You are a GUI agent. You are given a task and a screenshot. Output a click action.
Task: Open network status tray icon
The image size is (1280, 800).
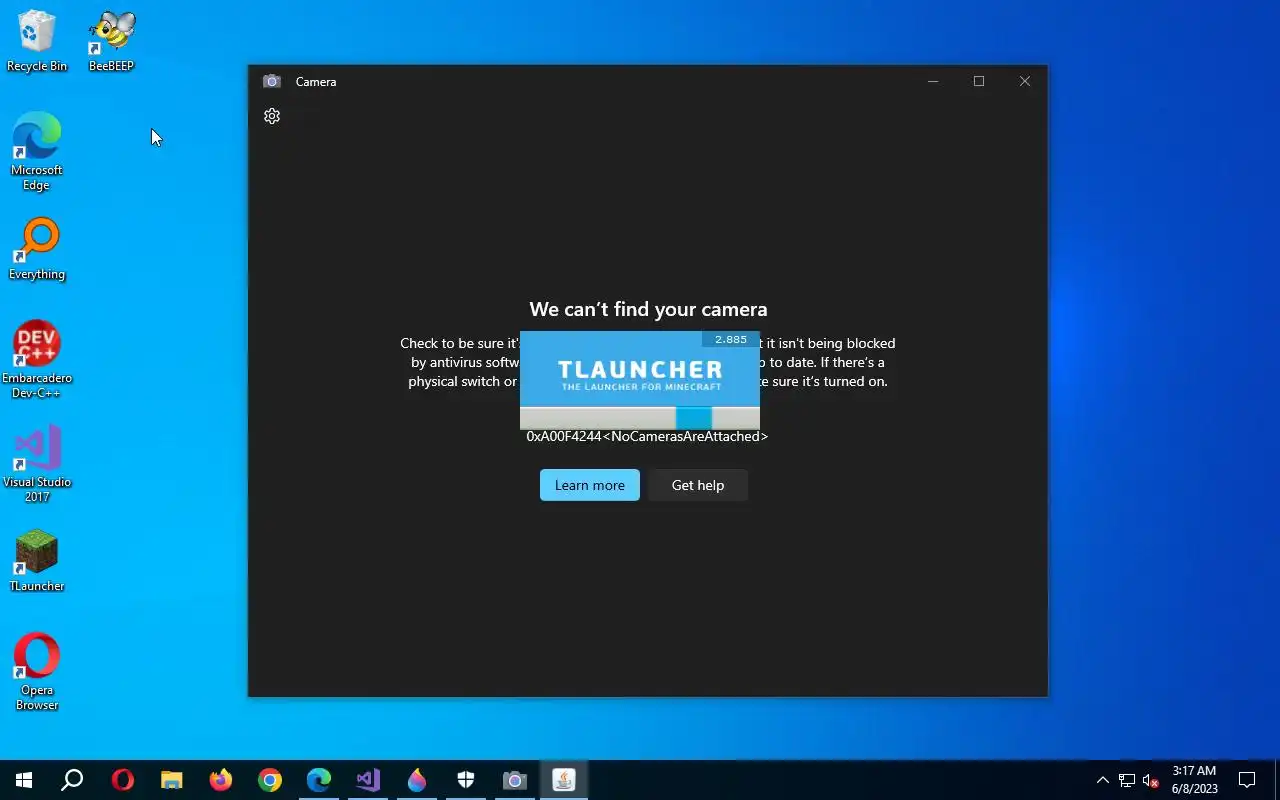coord(1127,780)
